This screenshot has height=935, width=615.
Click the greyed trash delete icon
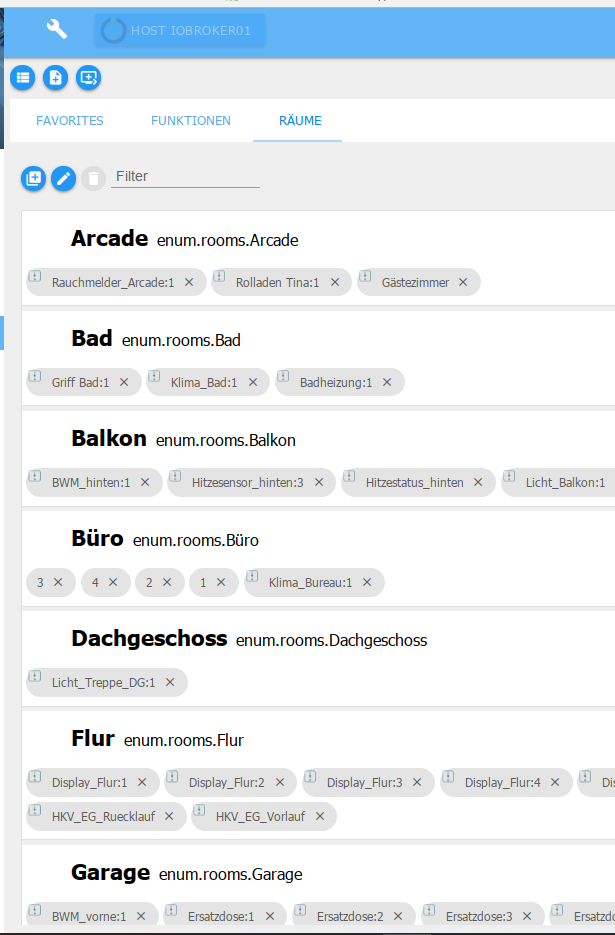(x=93, y=178)
